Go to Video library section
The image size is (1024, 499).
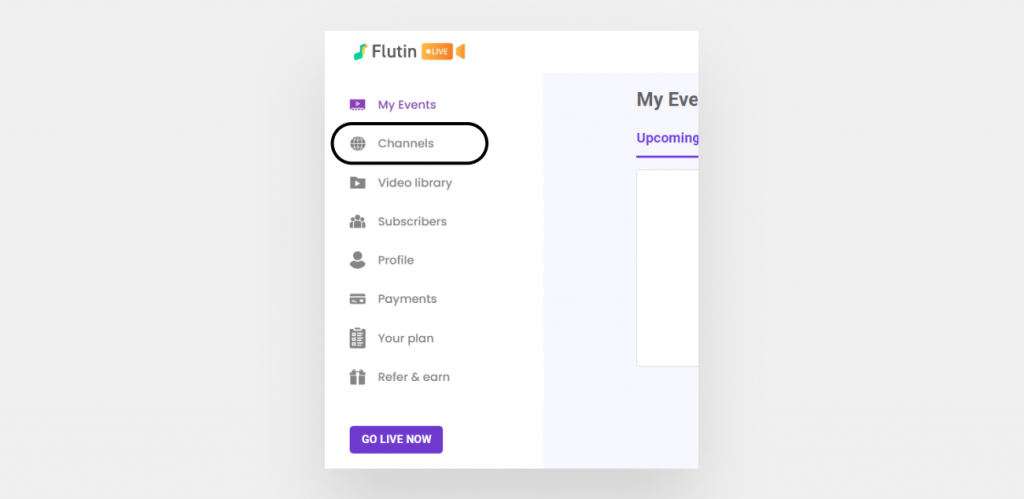(x=415, y=183)
